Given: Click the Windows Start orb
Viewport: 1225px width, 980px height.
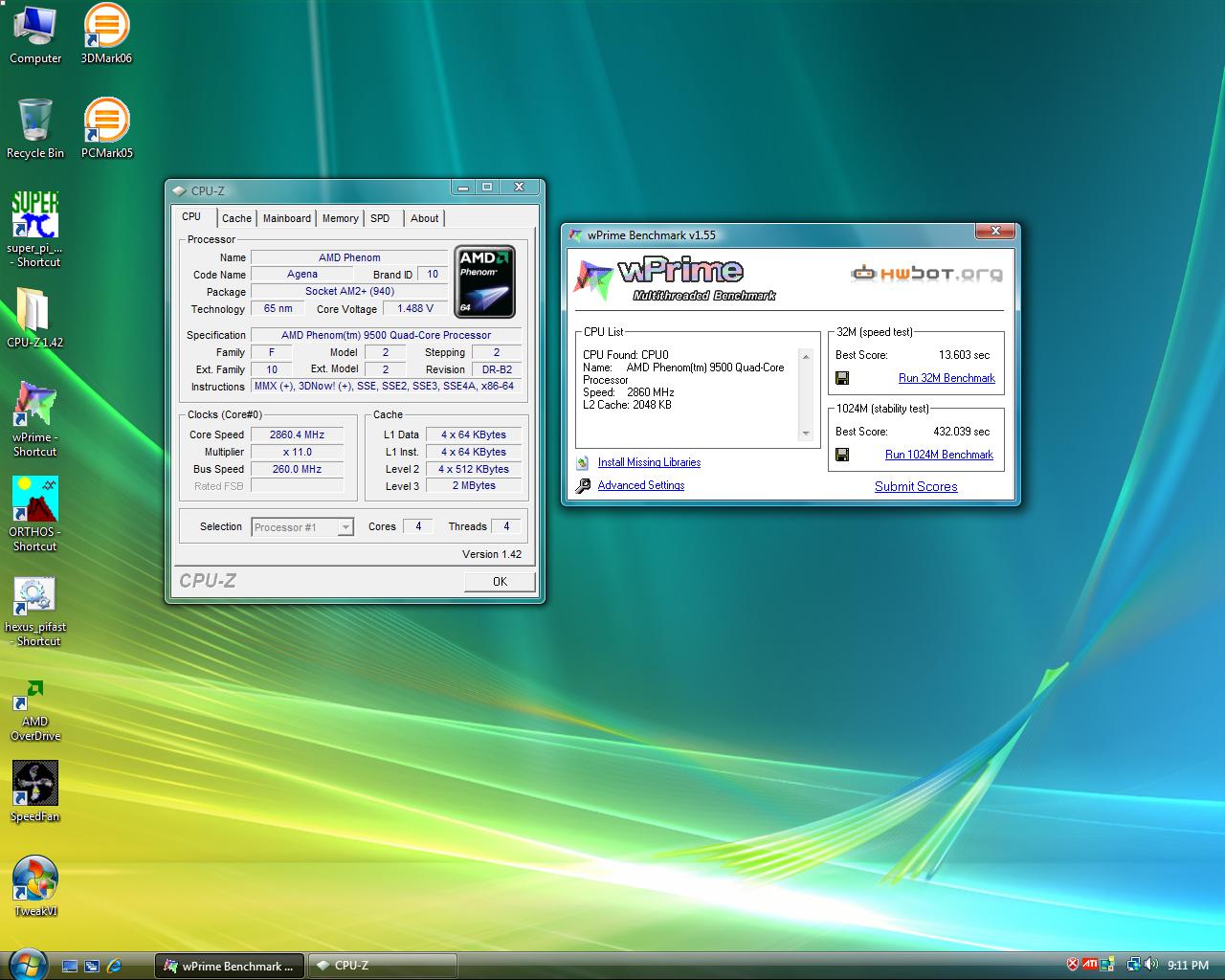Looking at the screenshot, I should pos(26,964).
